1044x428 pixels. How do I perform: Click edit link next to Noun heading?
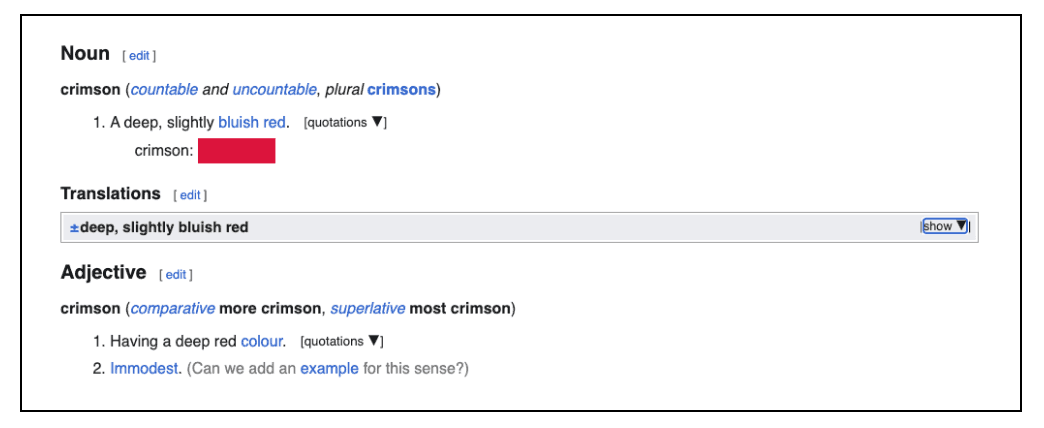click(x=139, y=56)
